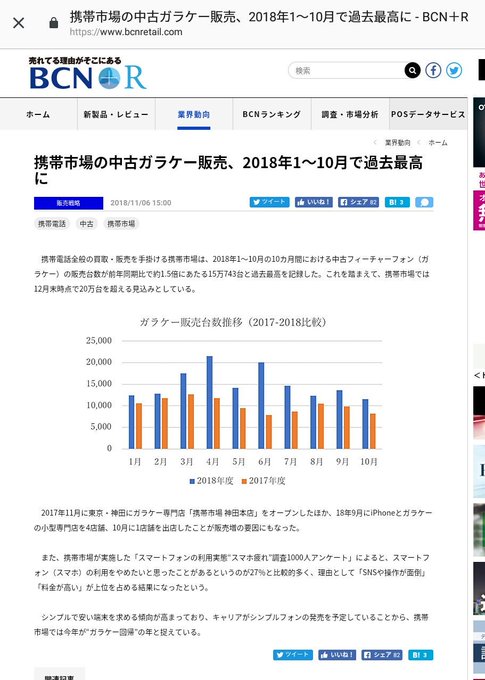The height and width of the screenshot is (680, 485).
Task: Open the POSデータサービス tab
Action: point(428,114)
